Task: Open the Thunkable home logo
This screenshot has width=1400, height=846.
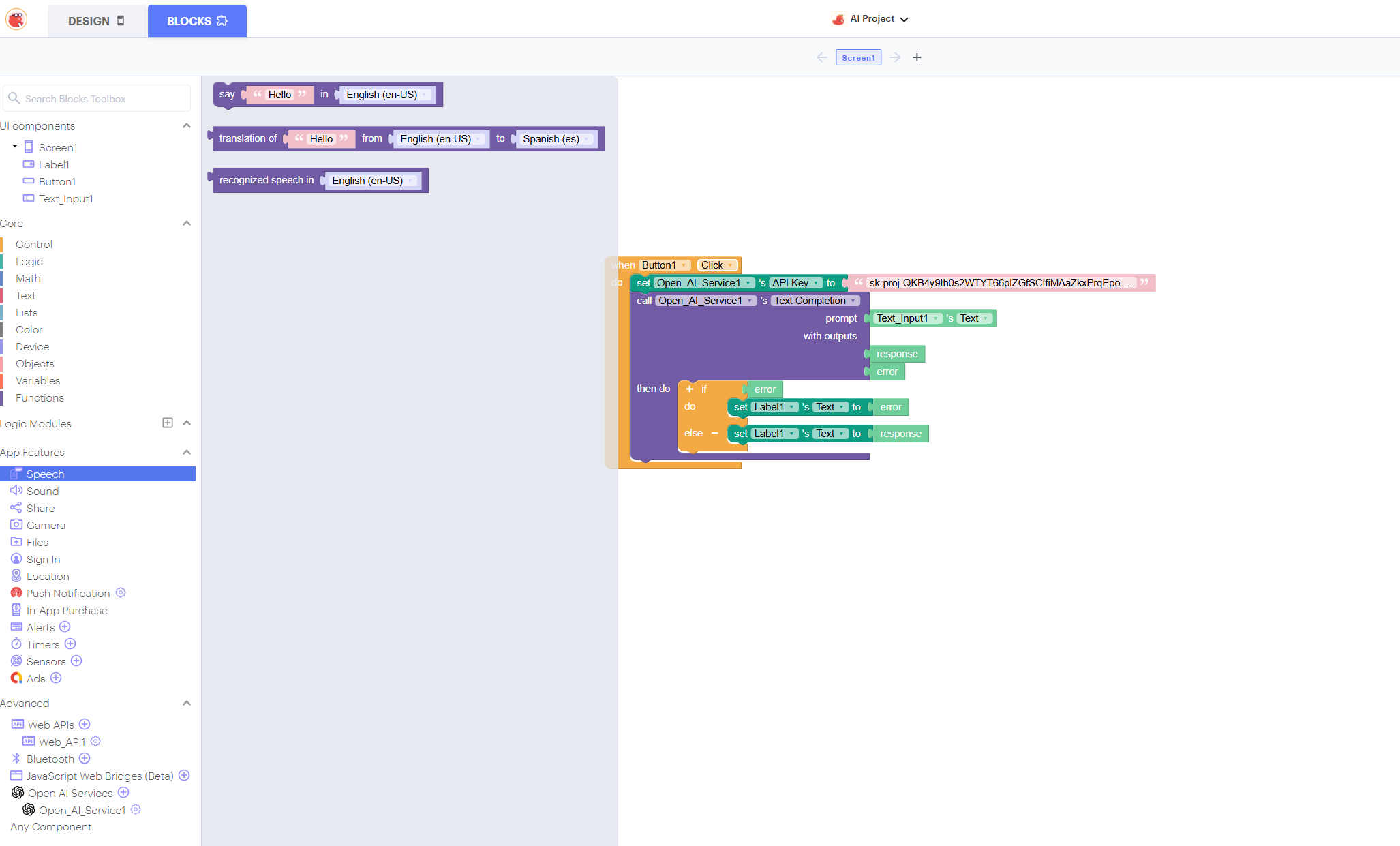Action: click(x=16, y=19)
